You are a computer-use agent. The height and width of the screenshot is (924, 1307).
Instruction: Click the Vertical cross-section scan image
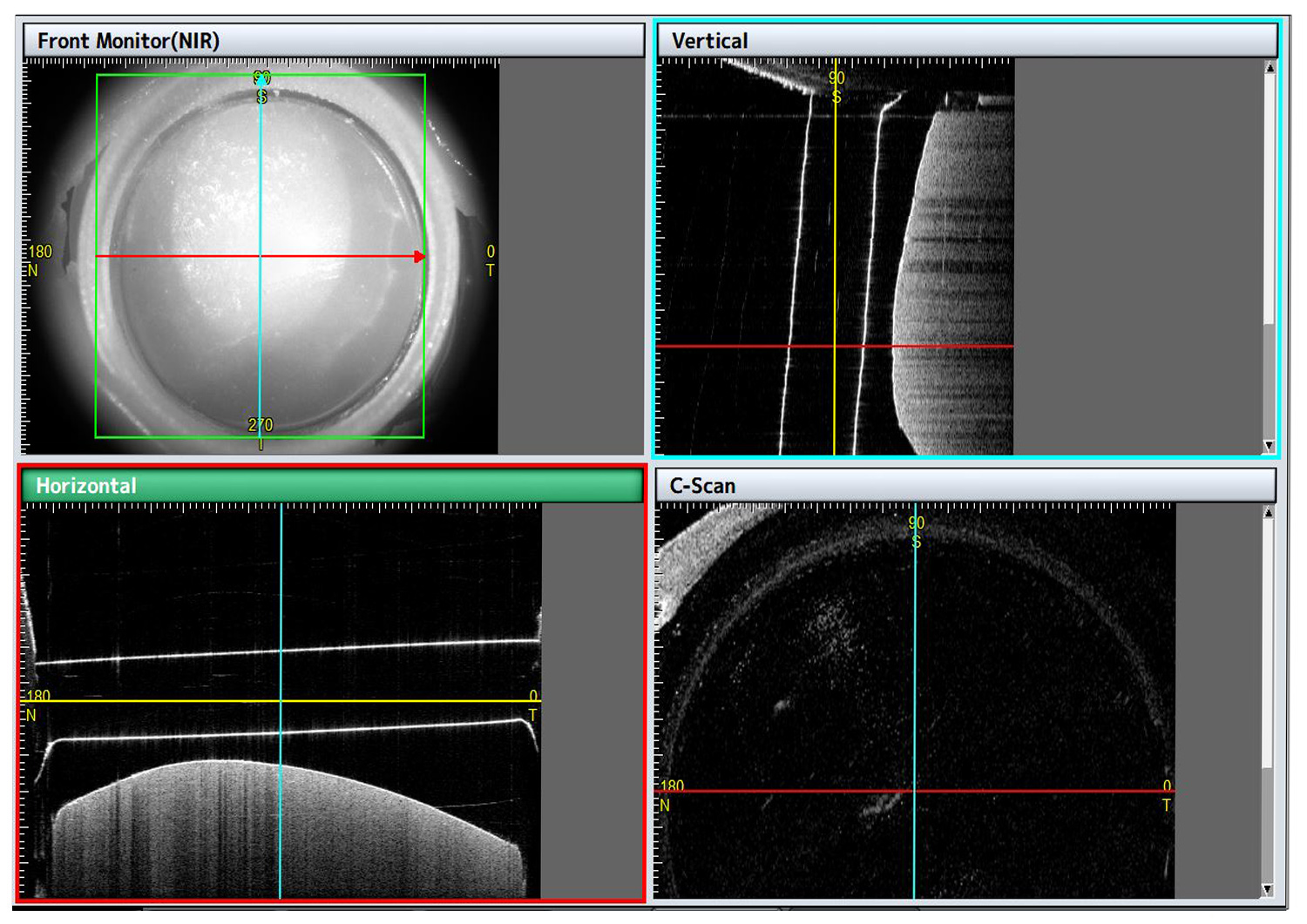pyautogui.click(x=836, y=257)
